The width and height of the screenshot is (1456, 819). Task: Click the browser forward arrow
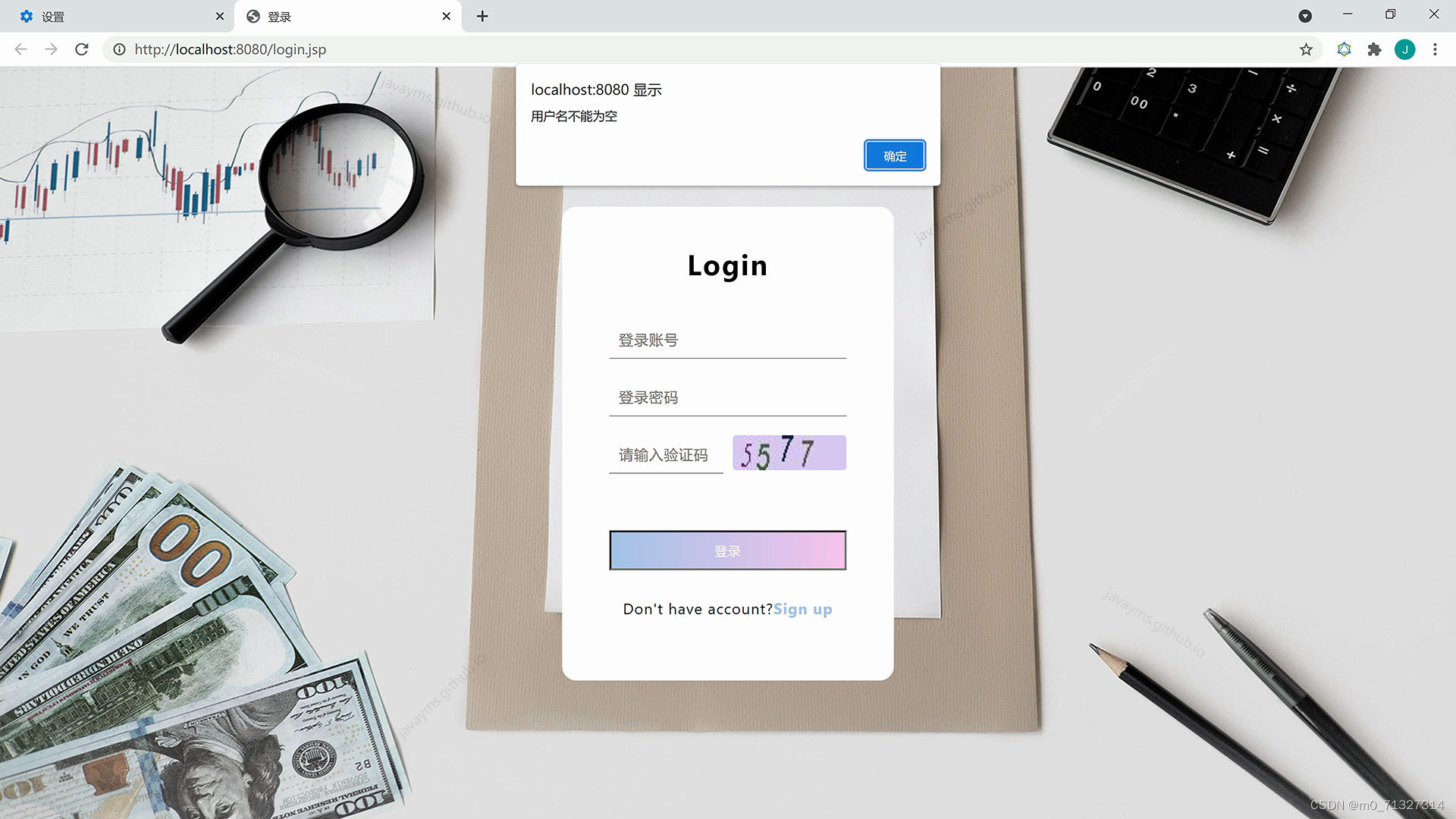(51, 49)
